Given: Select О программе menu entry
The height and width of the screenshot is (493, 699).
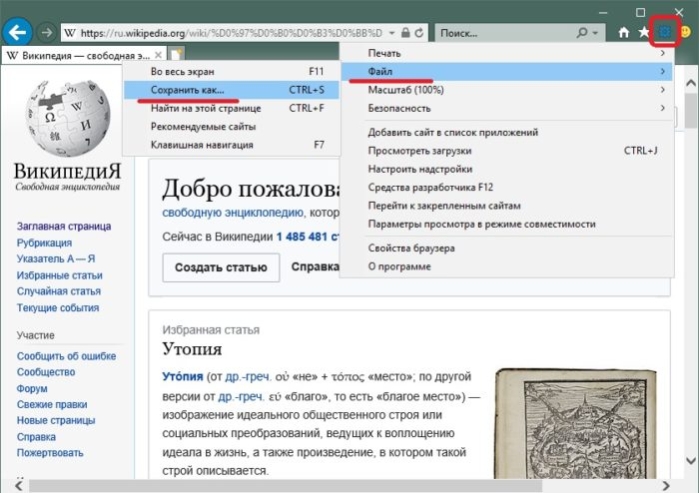Looking at the screenshot, I should click(507, 267).
